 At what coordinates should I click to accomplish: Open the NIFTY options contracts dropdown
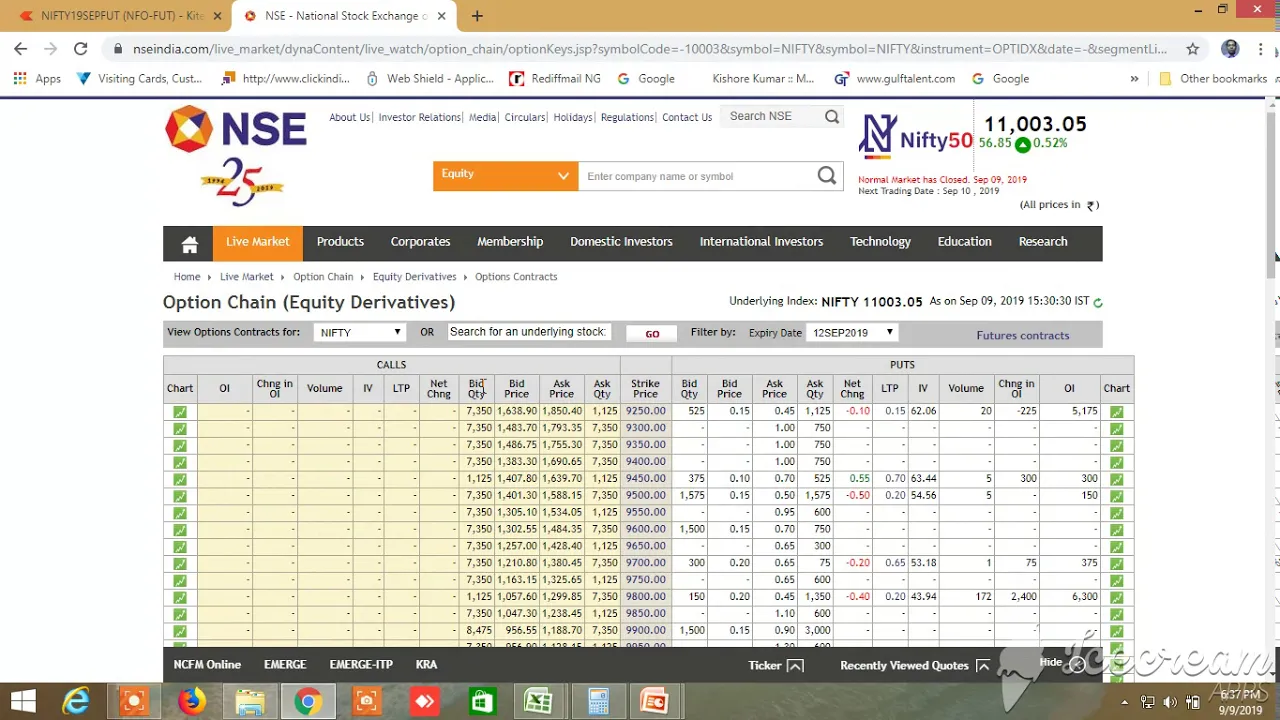[x=359, y=332]
